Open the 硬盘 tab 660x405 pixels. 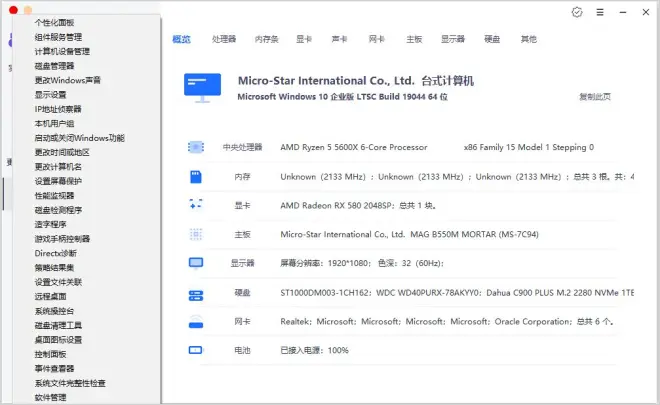pos(492,40)
